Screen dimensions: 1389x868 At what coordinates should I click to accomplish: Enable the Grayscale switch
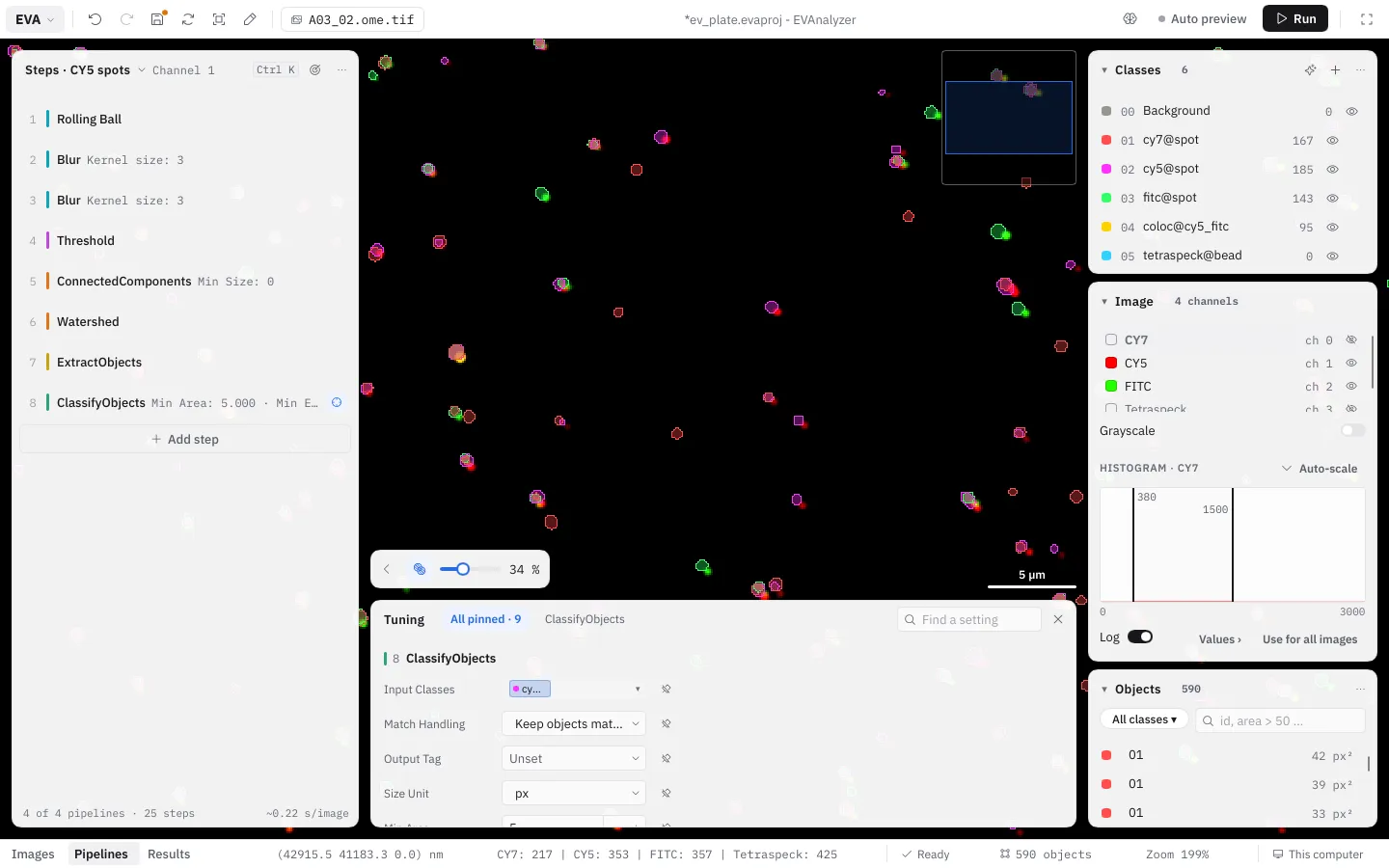(x=1353, y=430)
